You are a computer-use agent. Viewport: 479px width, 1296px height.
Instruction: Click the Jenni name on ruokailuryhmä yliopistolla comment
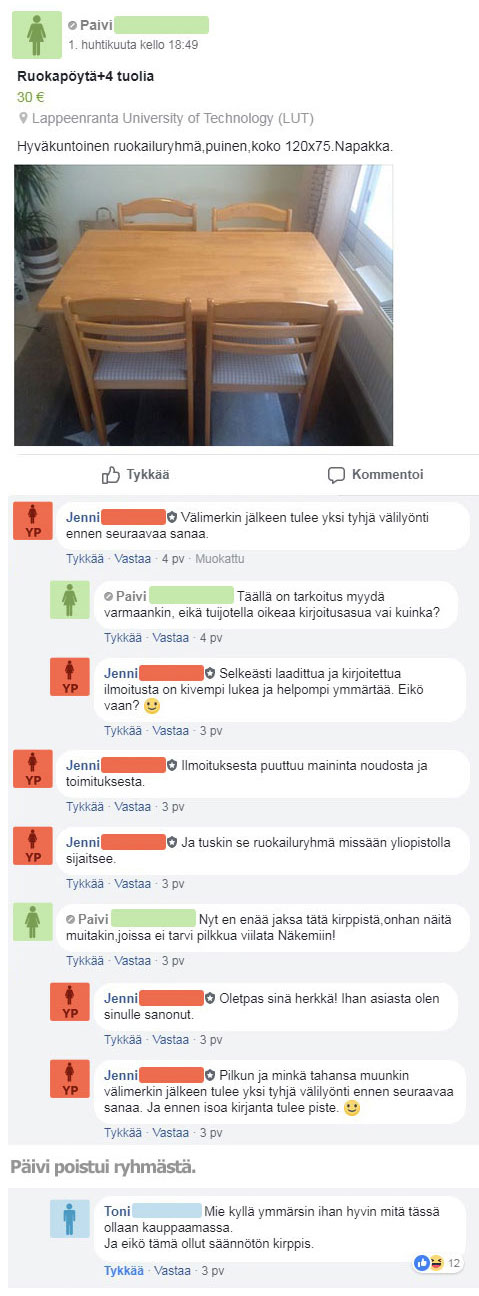(82, 842)
